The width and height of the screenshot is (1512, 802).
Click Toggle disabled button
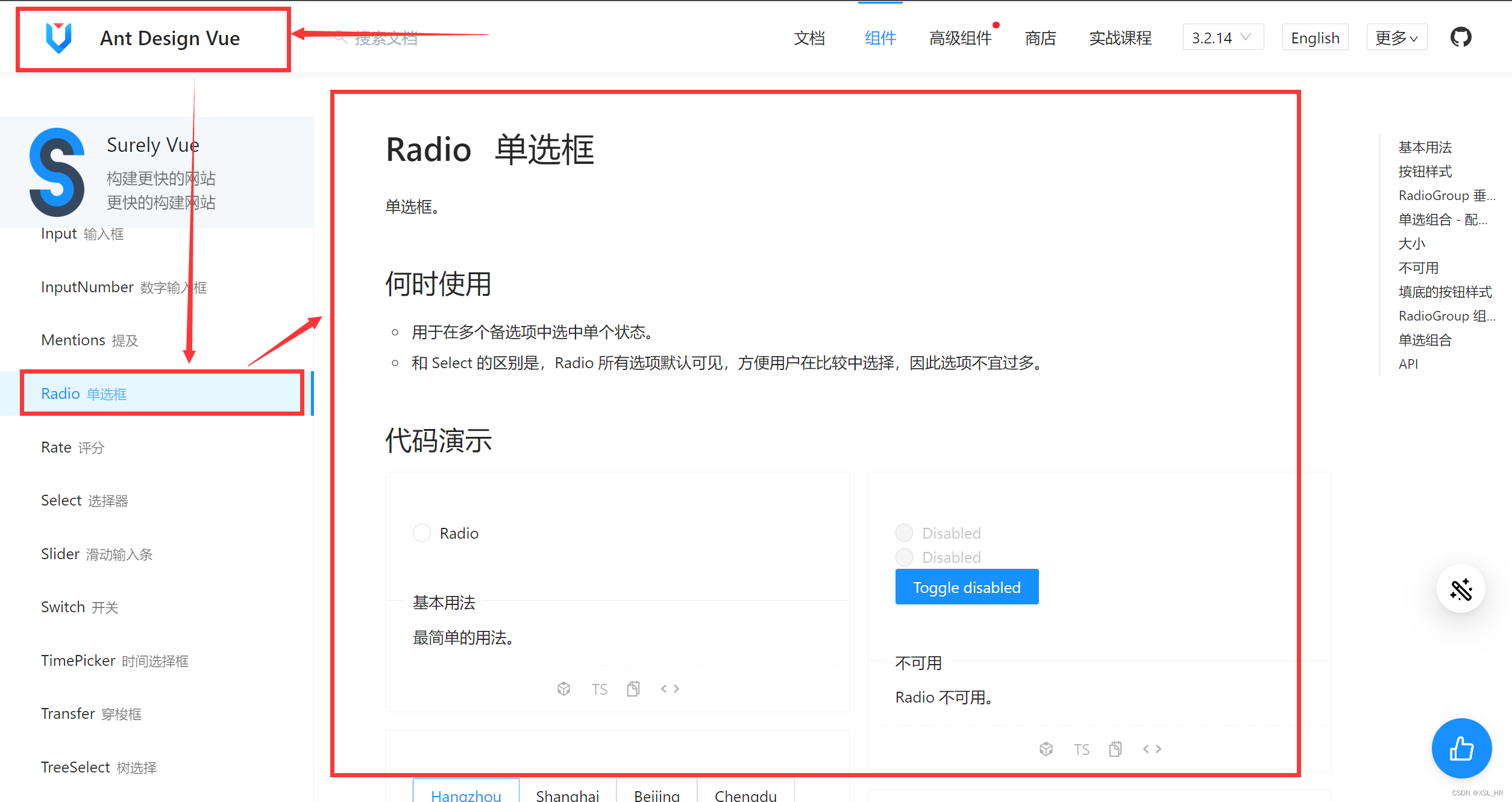click(x=966, y=587)
